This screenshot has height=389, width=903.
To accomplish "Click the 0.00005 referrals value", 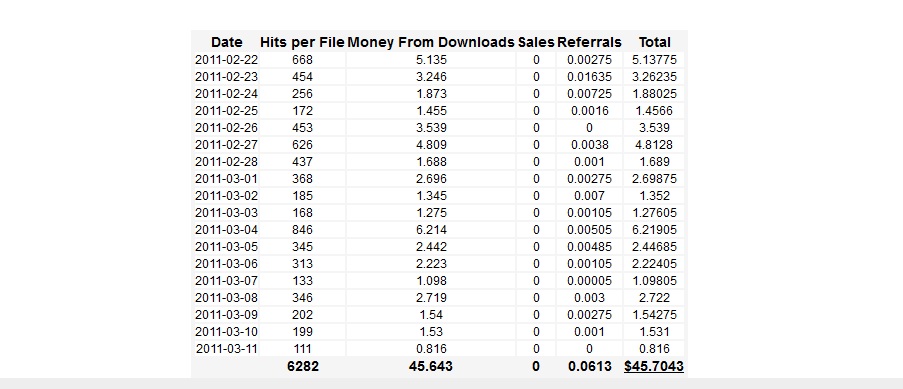I will pos(589,281).
